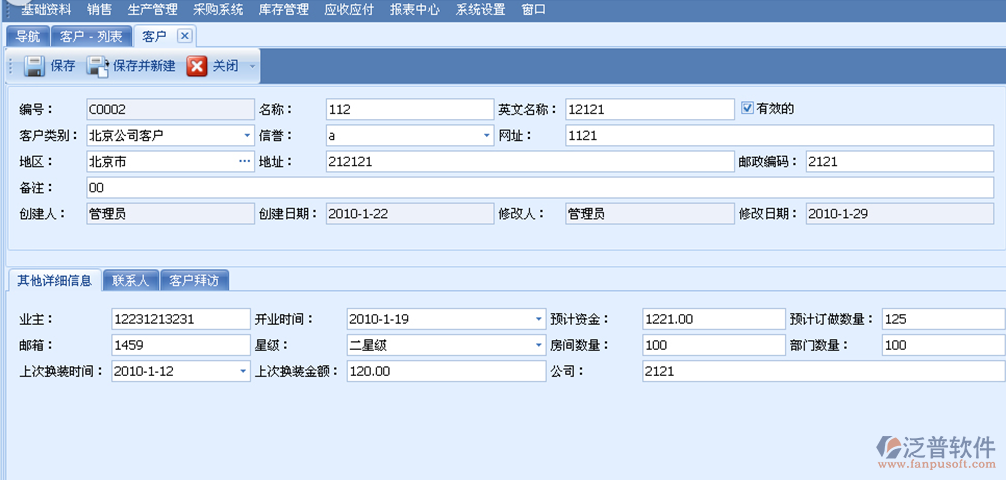Click the 英文名称 input field
This screenshot has height=480, width=1006.
pos(649,109)
